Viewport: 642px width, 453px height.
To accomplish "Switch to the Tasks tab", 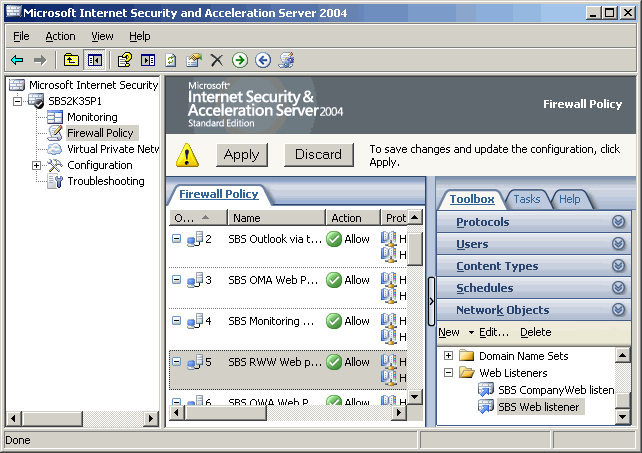I will pos(527,199).
